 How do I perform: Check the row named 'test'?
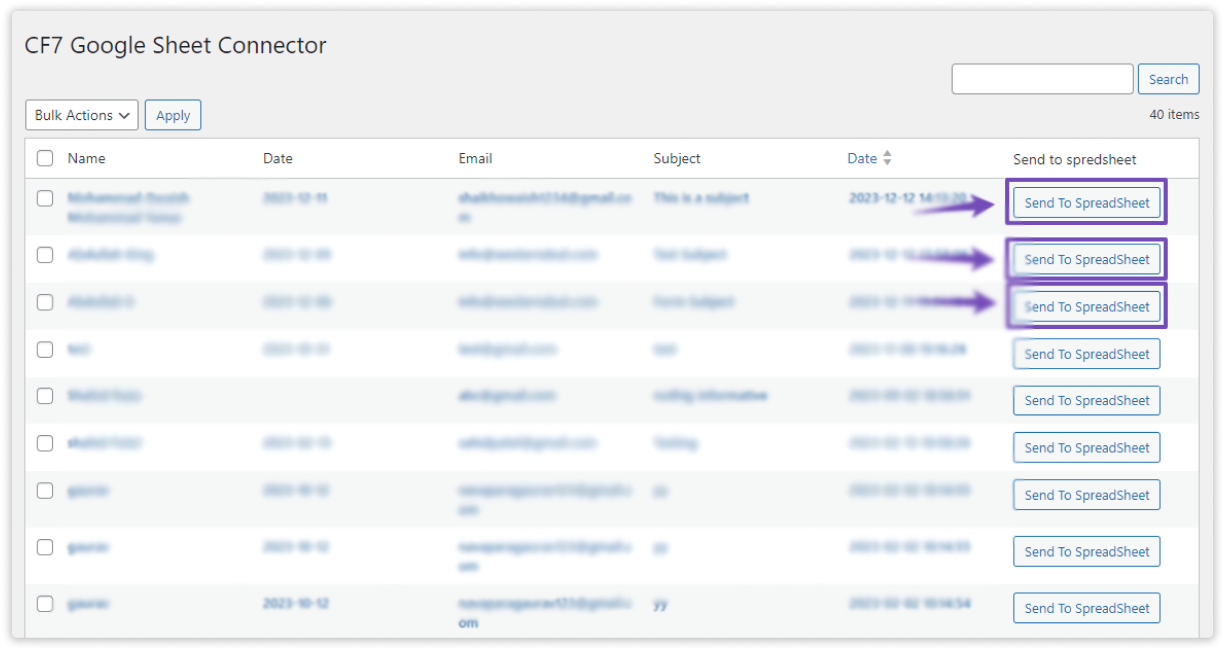click(45, 349)
